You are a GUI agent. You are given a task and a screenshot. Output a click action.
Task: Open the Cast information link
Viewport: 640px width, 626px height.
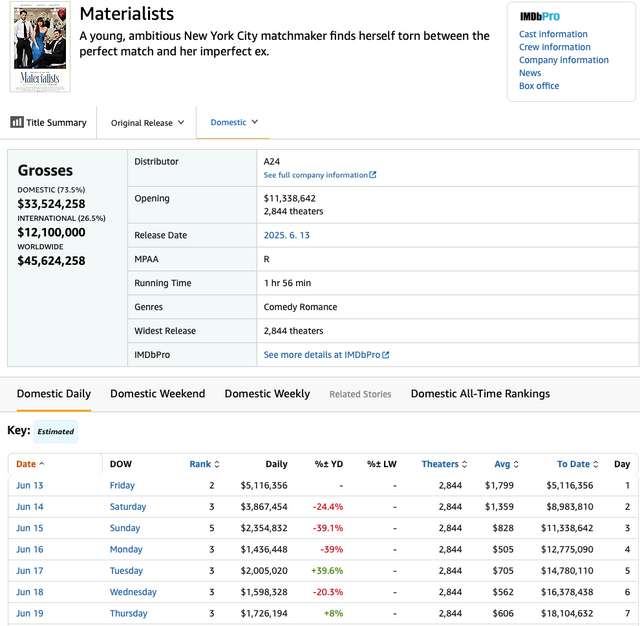coord(553,34)
